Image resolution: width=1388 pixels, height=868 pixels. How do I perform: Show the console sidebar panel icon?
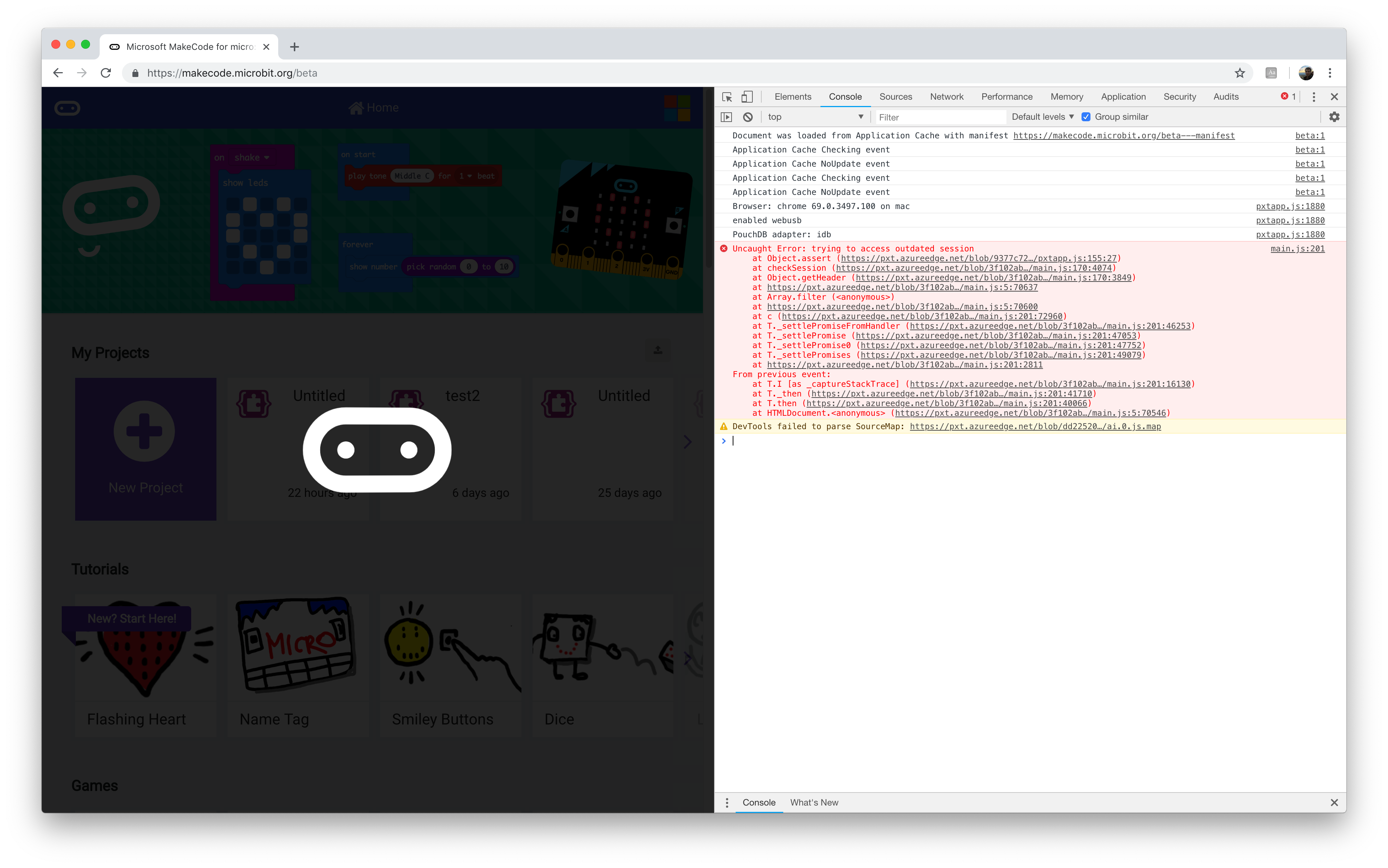726,117
